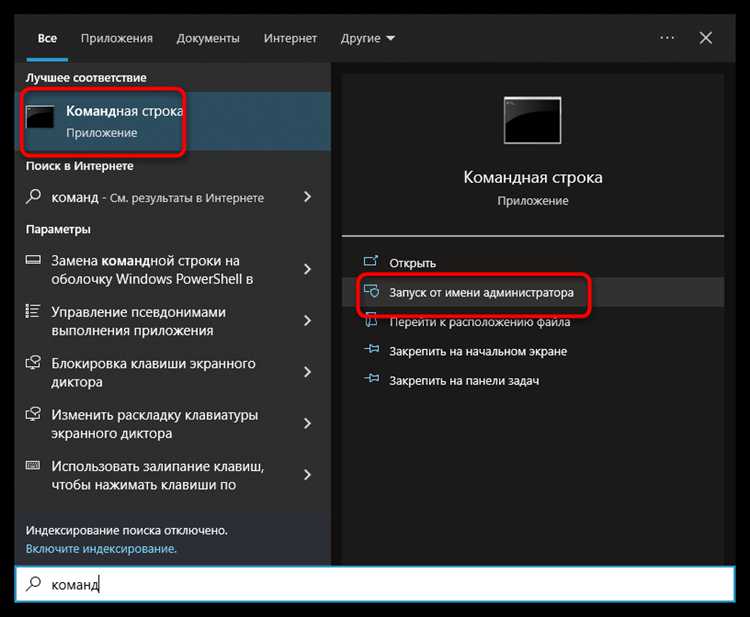Switch to the Приложения tab

(x=117, y=38)
